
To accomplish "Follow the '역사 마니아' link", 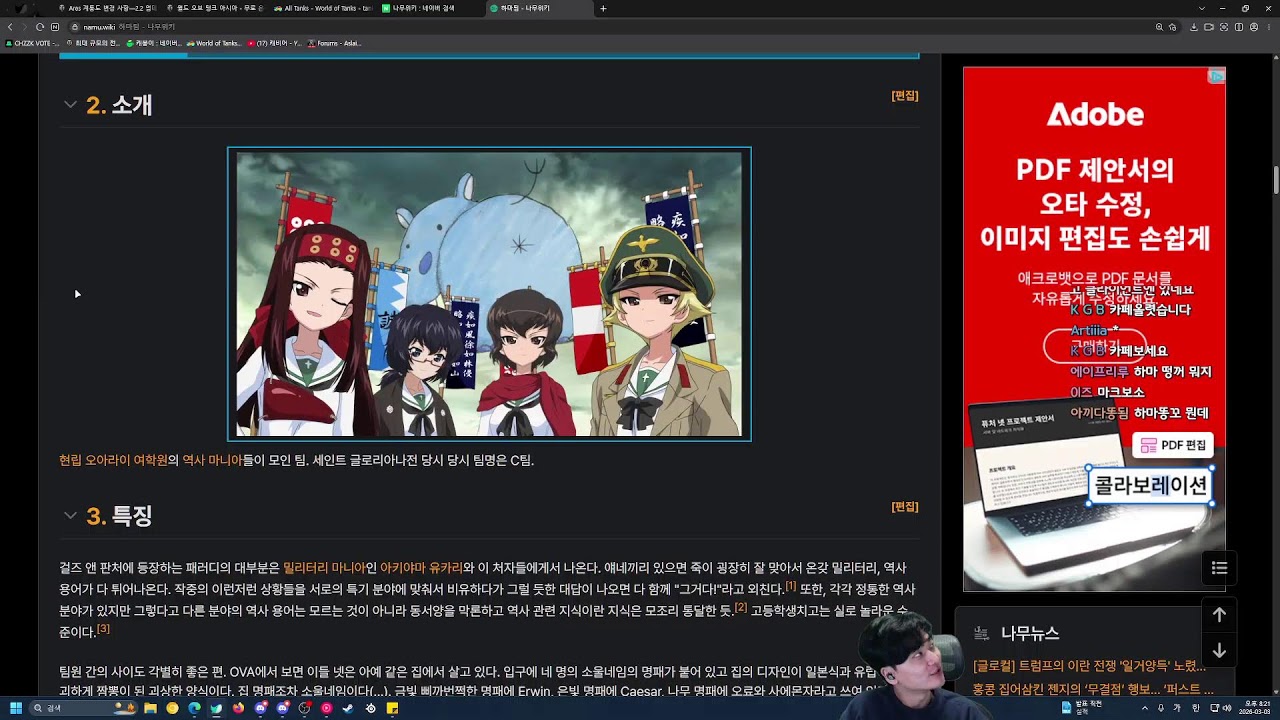I will click(212, 460).
